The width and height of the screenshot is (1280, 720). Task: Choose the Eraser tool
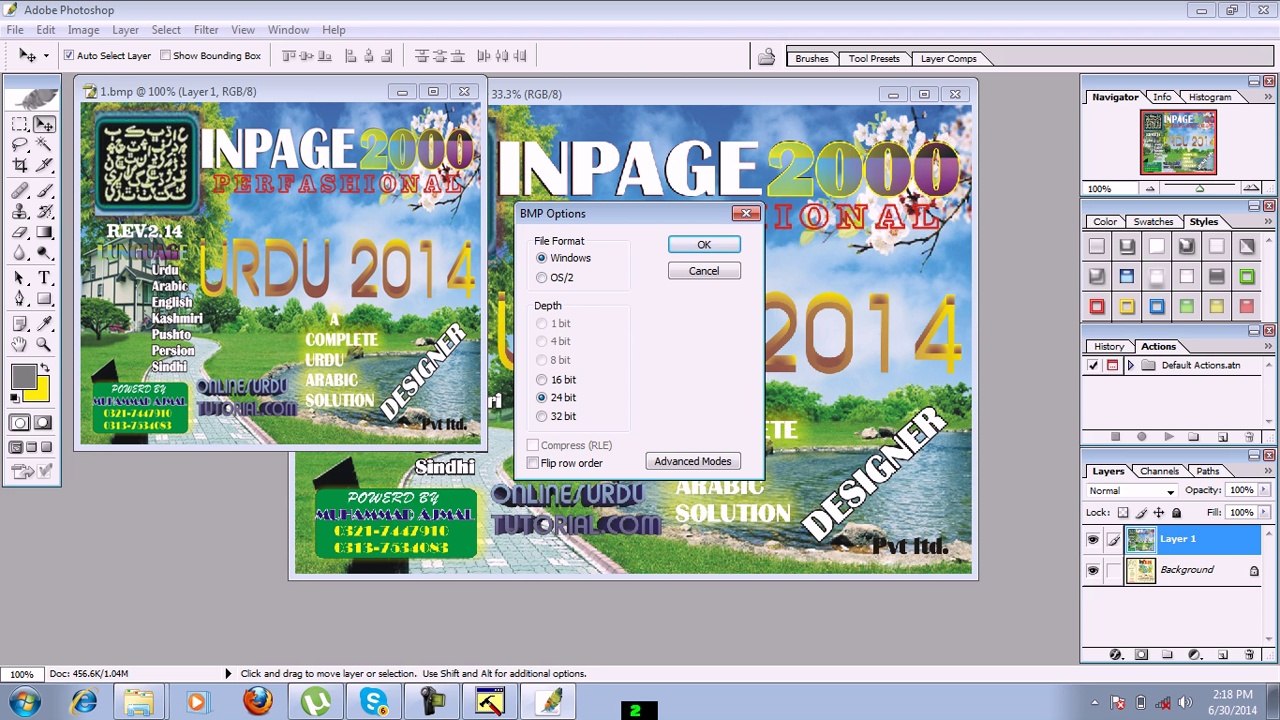pos(19,232)
